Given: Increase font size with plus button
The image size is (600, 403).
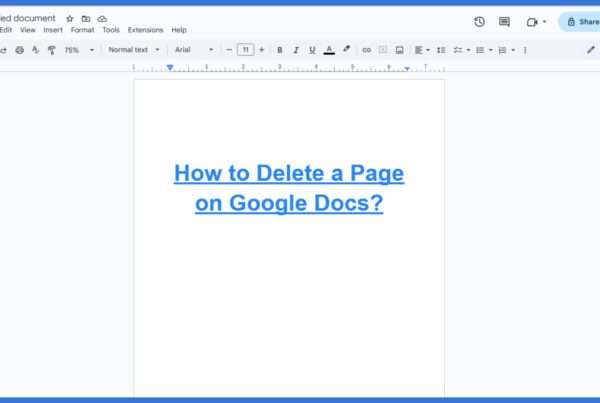Looking at the screenshot, I should coord(262,50).
